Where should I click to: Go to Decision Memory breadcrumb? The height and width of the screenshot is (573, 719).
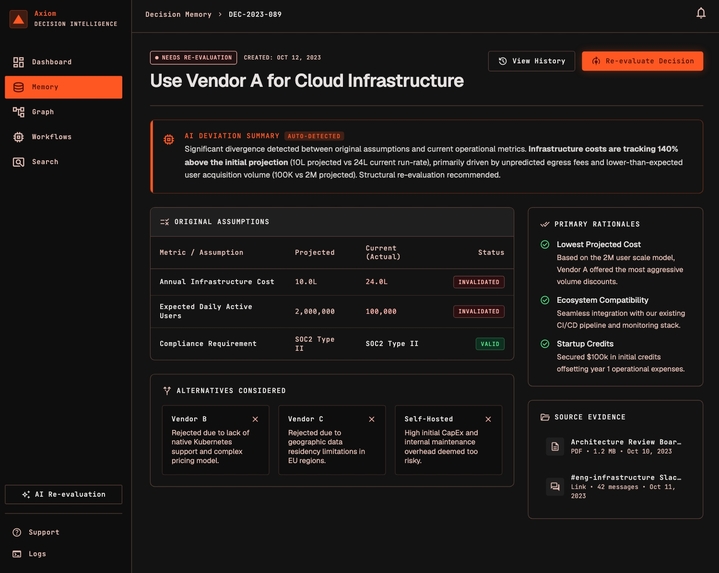pos(178,14)
